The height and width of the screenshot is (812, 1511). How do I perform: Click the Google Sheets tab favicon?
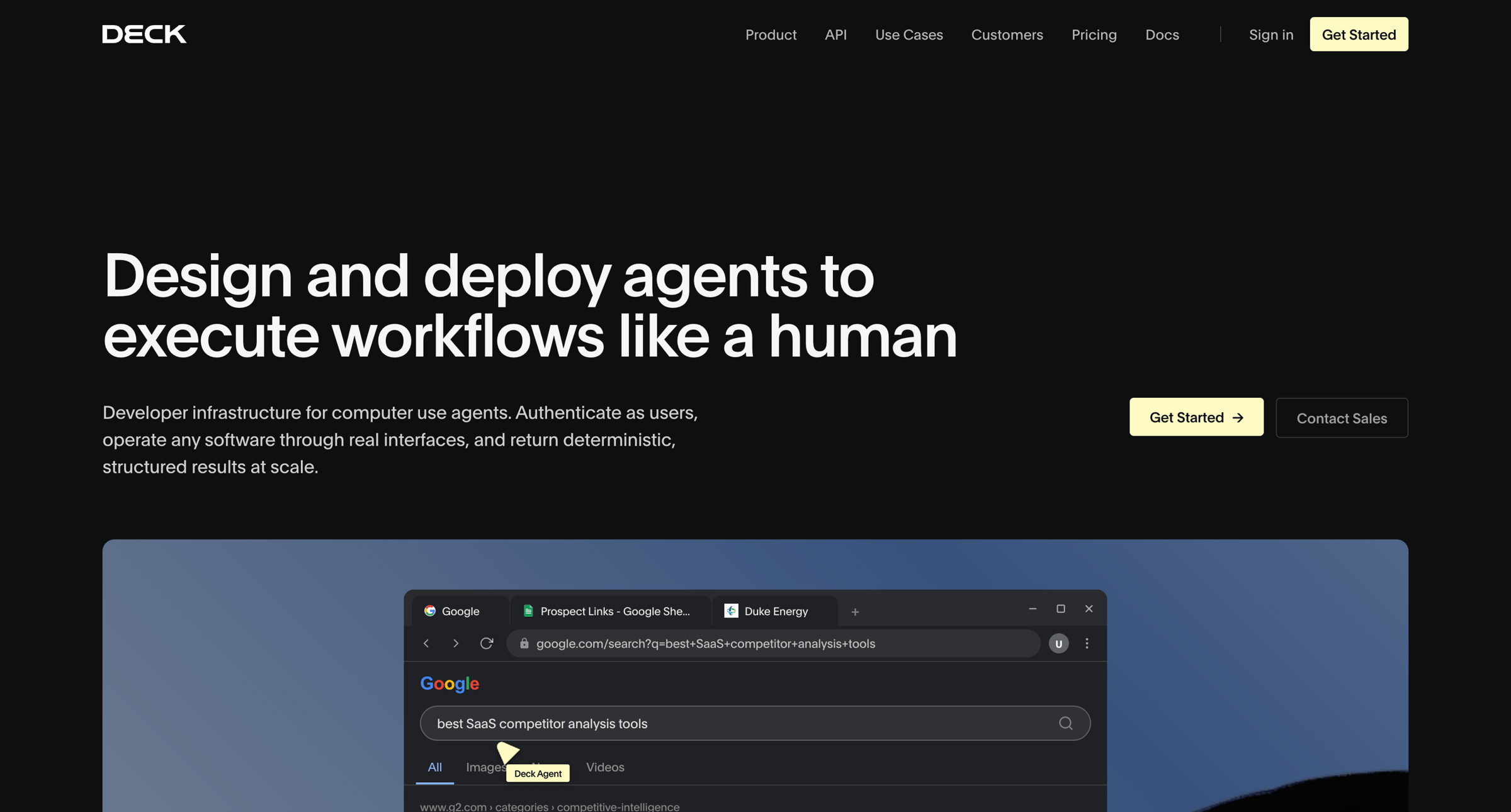528,611
